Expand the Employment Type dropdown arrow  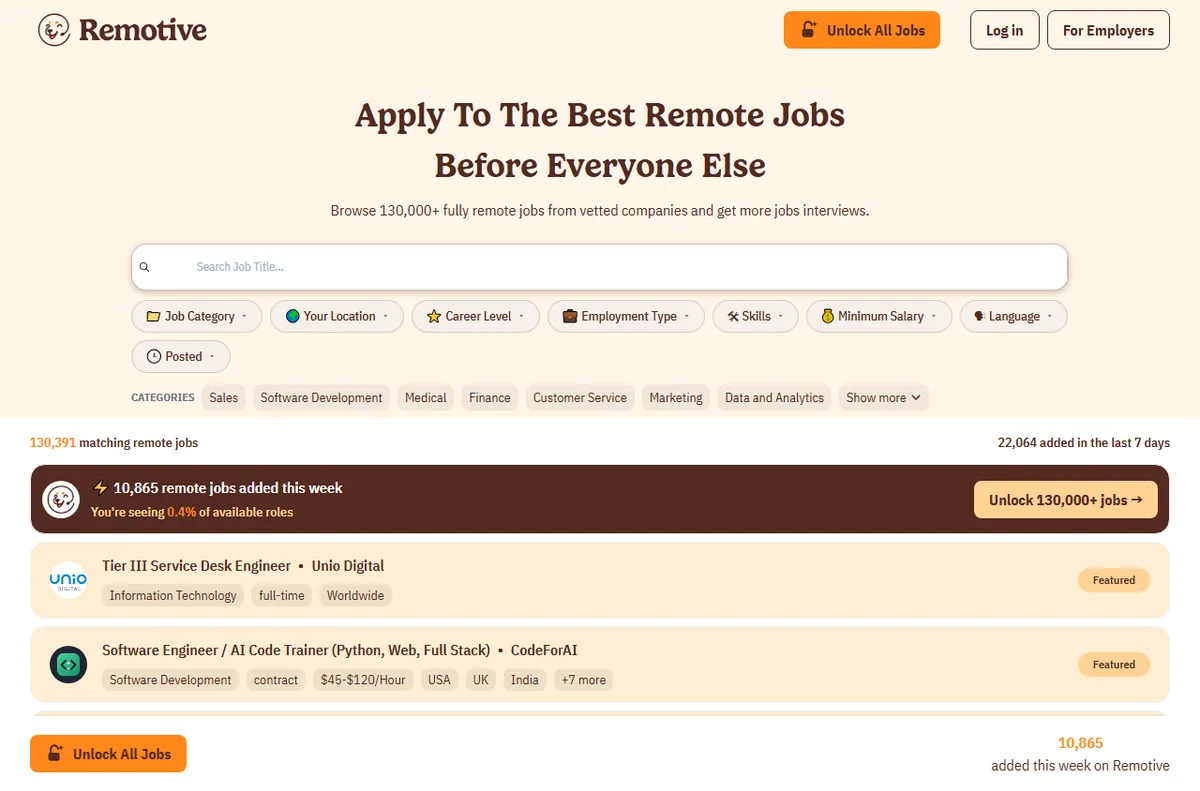click(688, 316)
